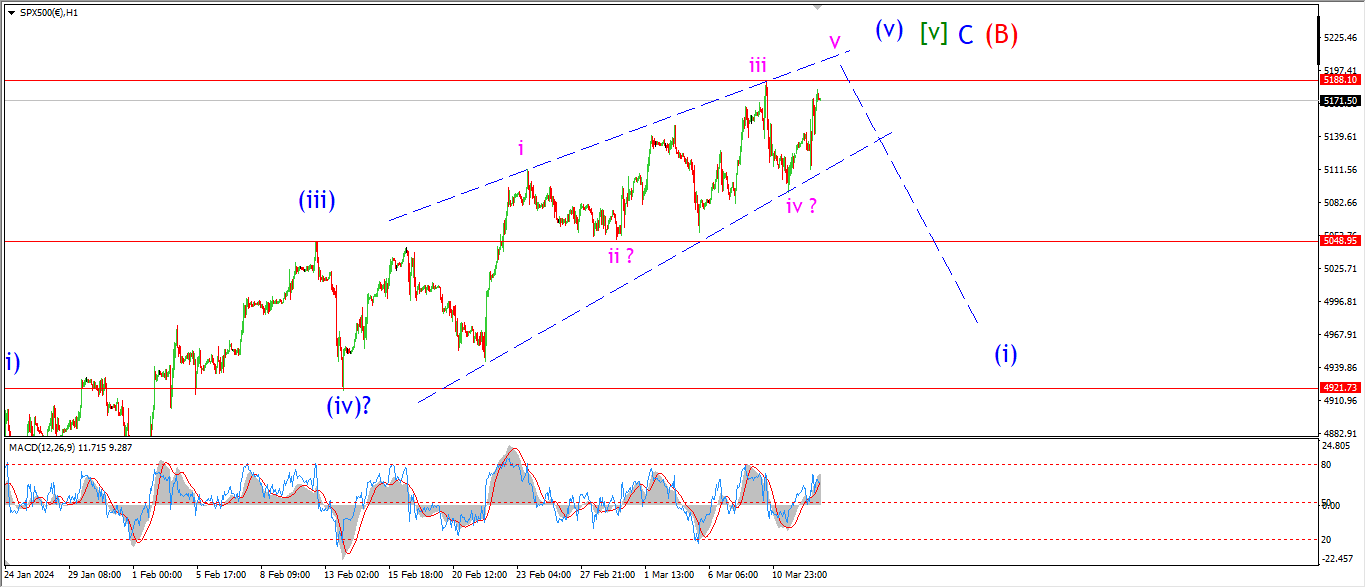
Task: Select the black 5171.50 current price tag
Action: point(1339,101)
